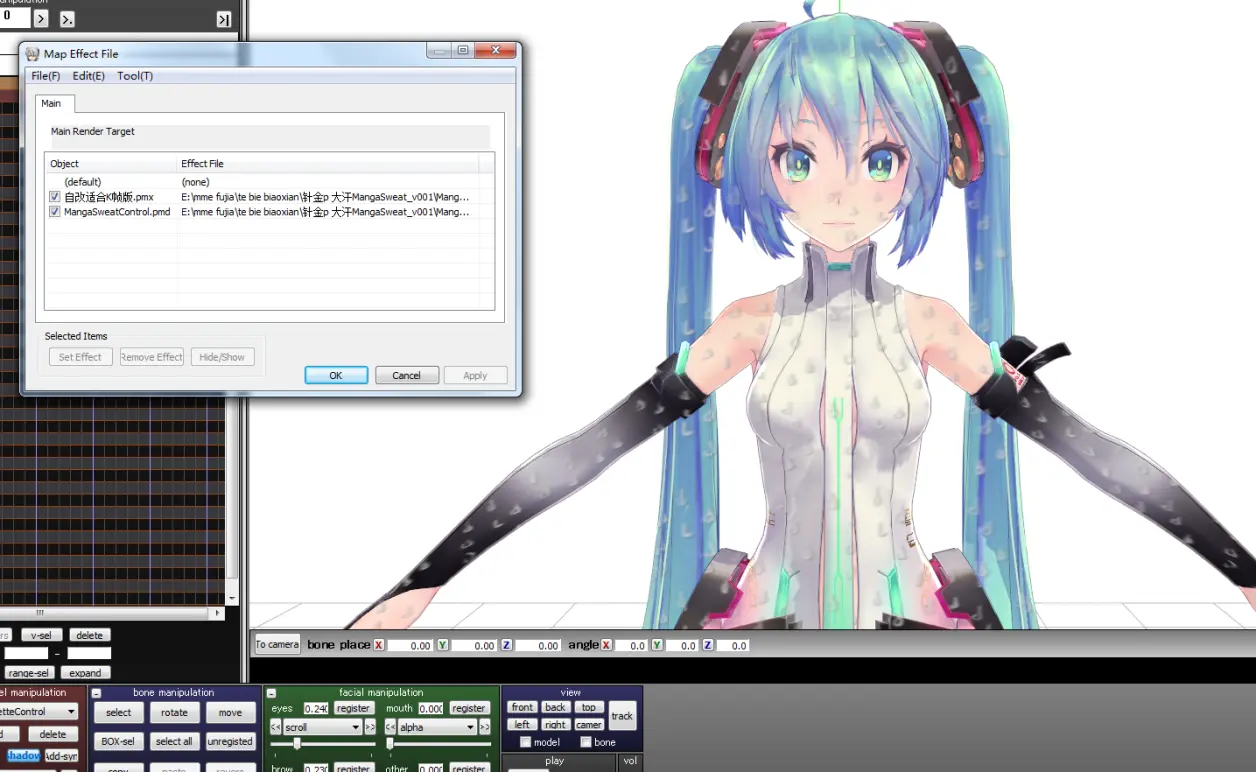
Task: Open the mouth morph 'alpha' dropdown
Action: click(437, 727)
